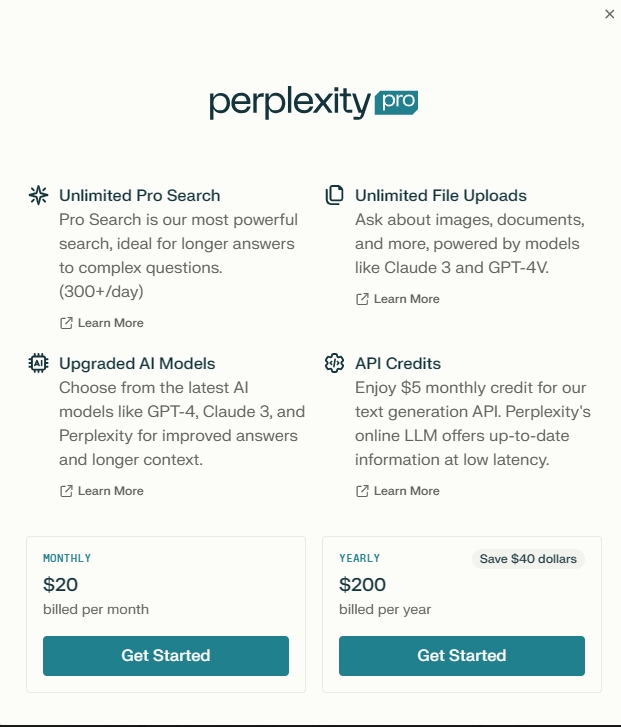Screen dimensions: 621x727
Task: Click external-link icon under Upgraded AI Models
Action: [x=66, y=491]
